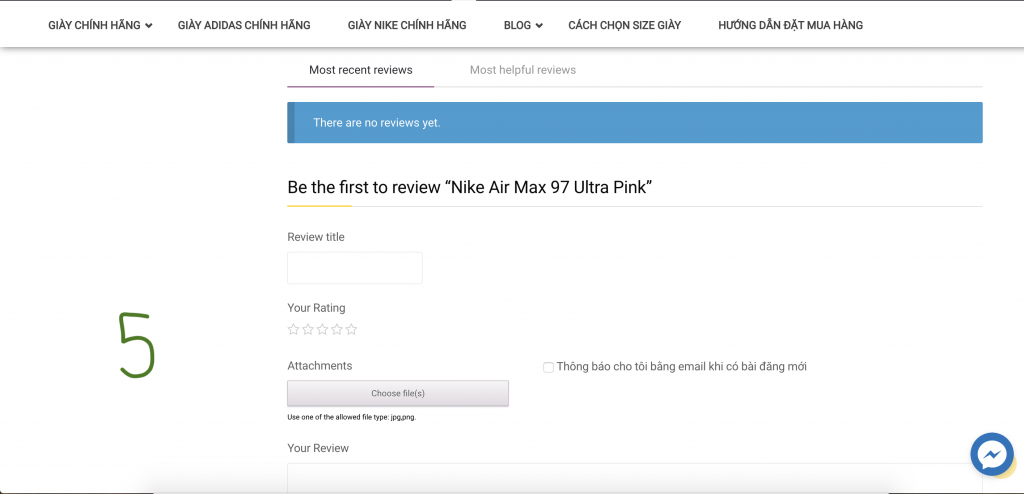The image size is (1024, 494).
Task: Click the 'Thông báo cho tôi bằng email' label
Action: (x=682, y=367)
